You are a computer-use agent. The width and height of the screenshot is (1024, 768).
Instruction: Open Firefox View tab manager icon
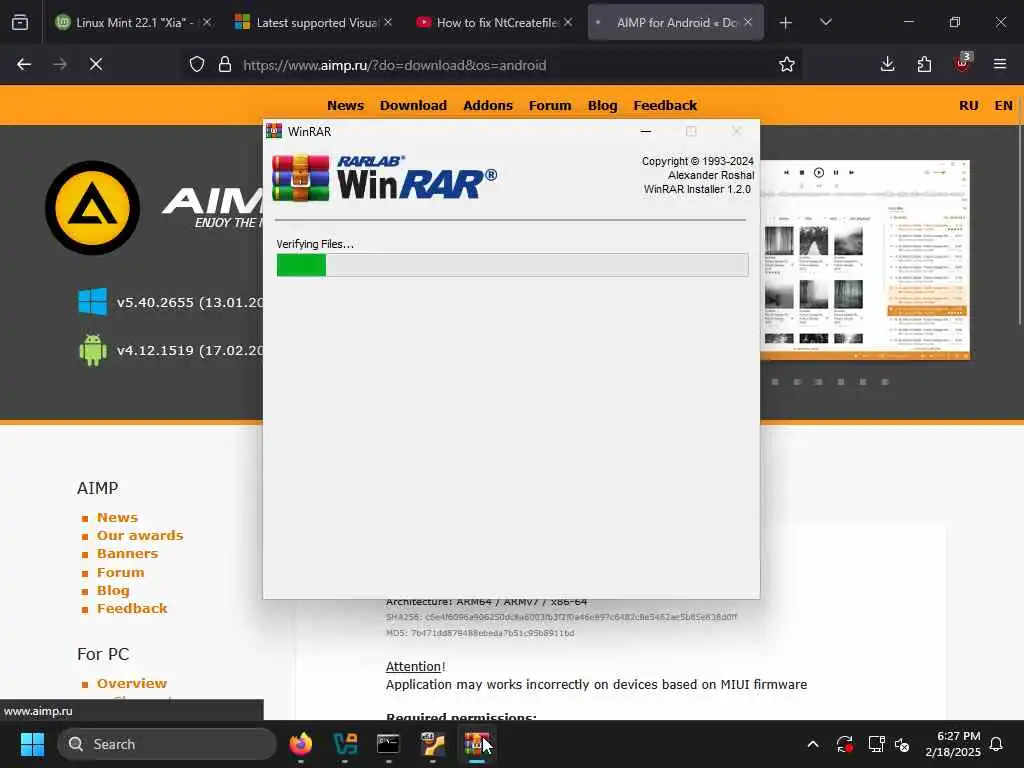[x=20, y=23]
